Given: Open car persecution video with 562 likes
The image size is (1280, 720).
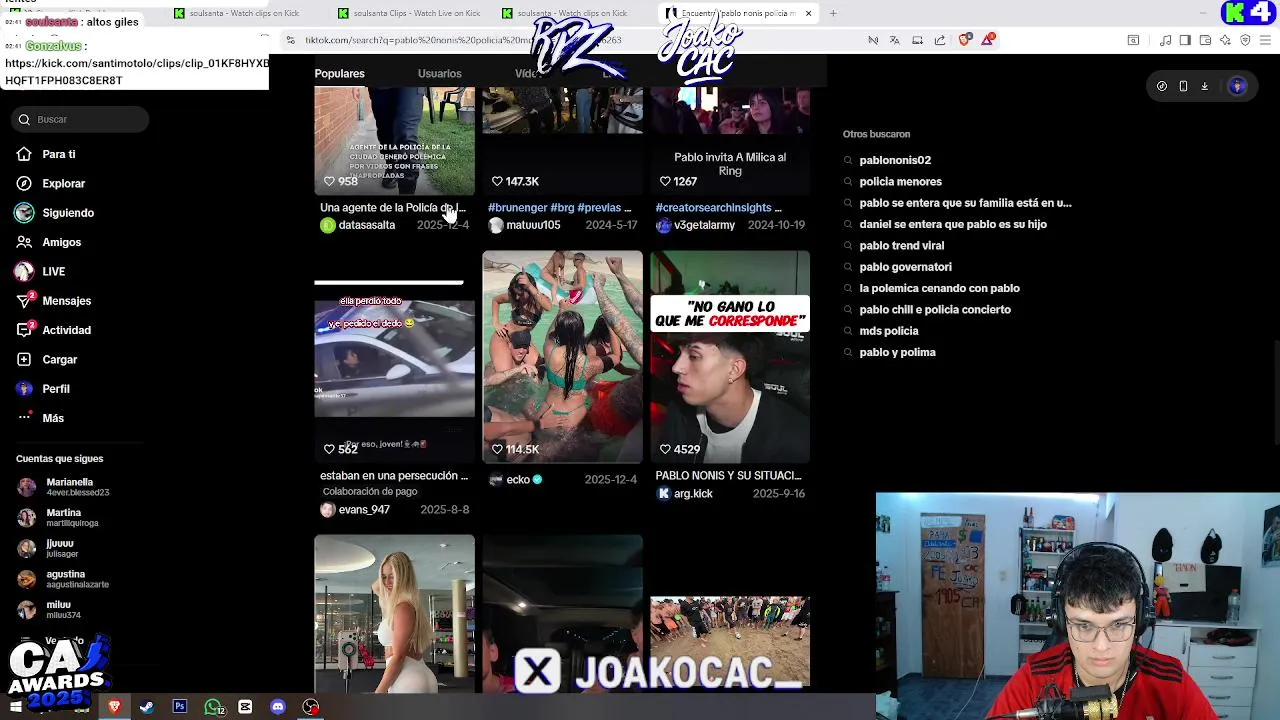Looking at the screenshot, I should pyautogui.click(x=394, y=357).
